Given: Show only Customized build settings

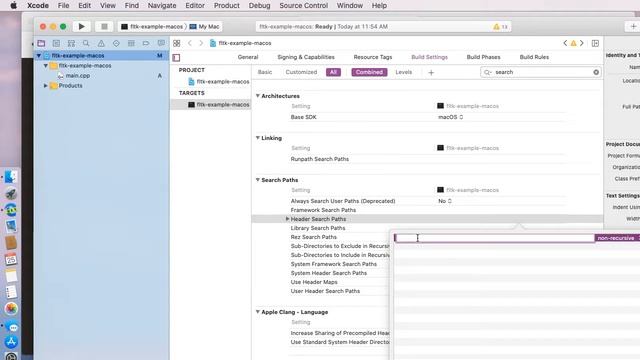Looking at the screenshot, I should (301, 72).
